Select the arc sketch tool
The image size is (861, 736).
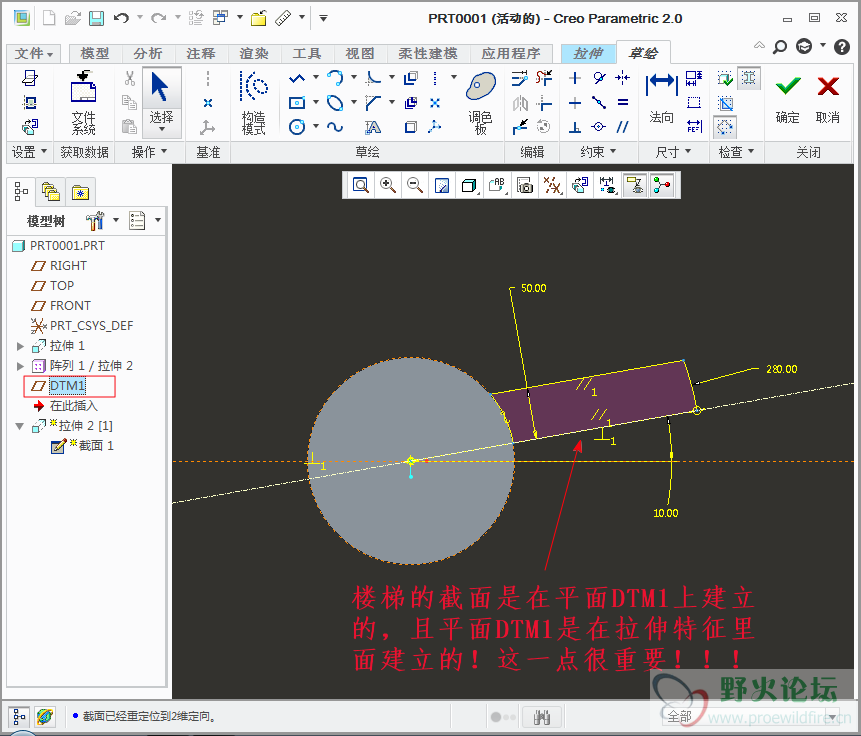[x=335, y=79]
